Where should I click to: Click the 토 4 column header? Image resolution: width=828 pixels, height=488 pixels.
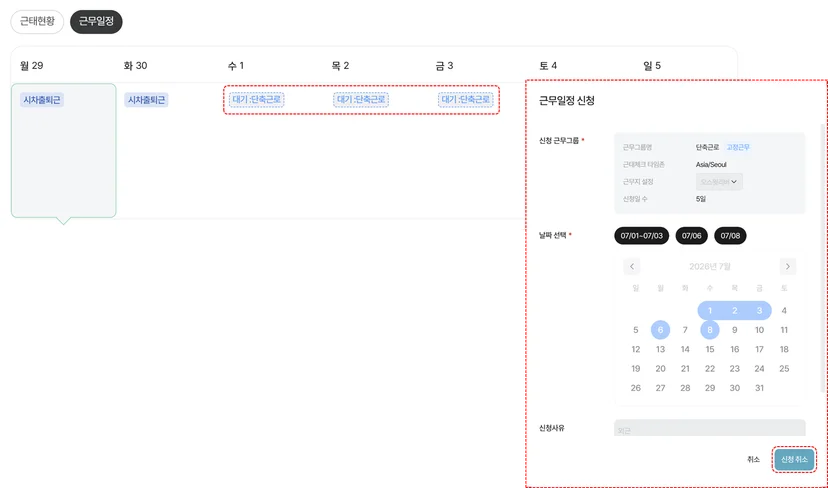(548, 65)
